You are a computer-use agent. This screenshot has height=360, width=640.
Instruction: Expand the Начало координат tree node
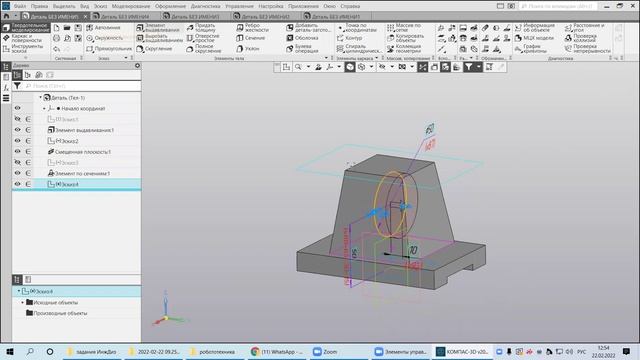44,109
